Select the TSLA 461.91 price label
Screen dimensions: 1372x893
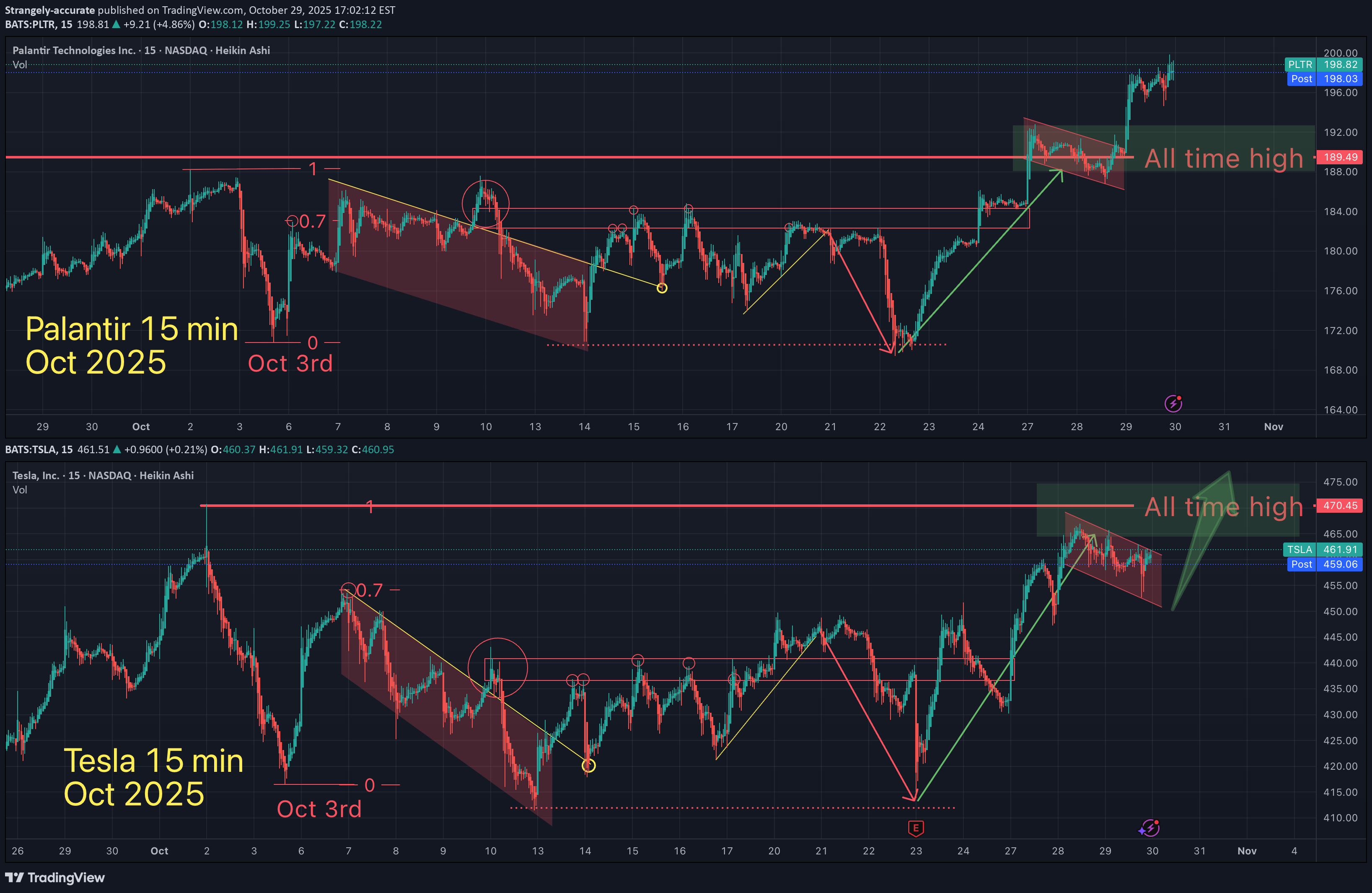tap(1323, 549)
